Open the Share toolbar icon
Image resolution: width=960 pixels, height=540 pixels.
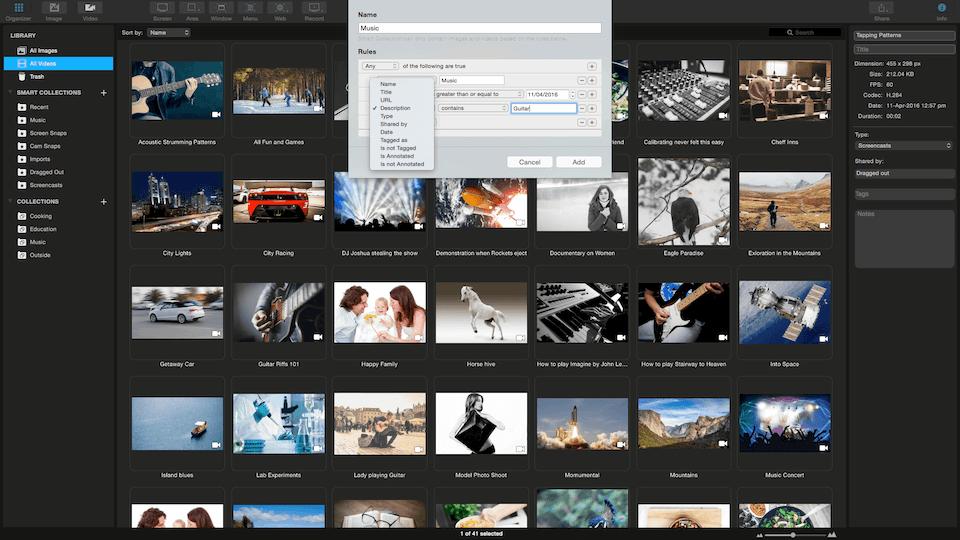[x=881, y=8]
